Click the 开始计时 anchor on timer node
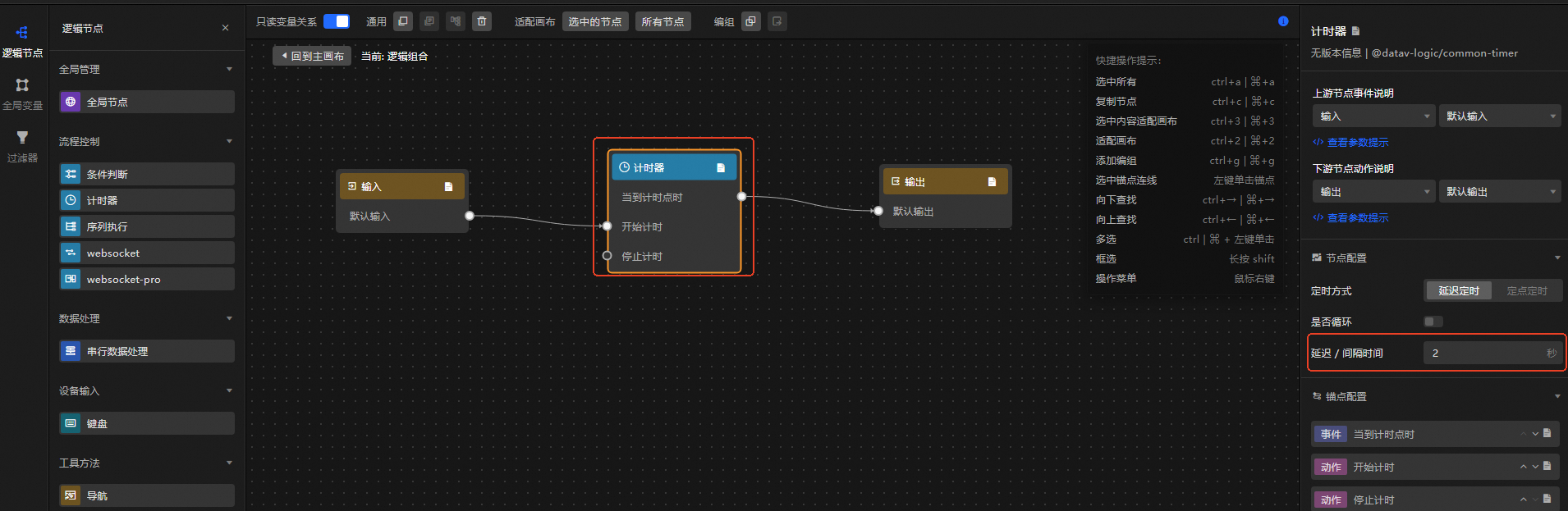This screenshot has width=1568, height=511. tap(607, 226)
